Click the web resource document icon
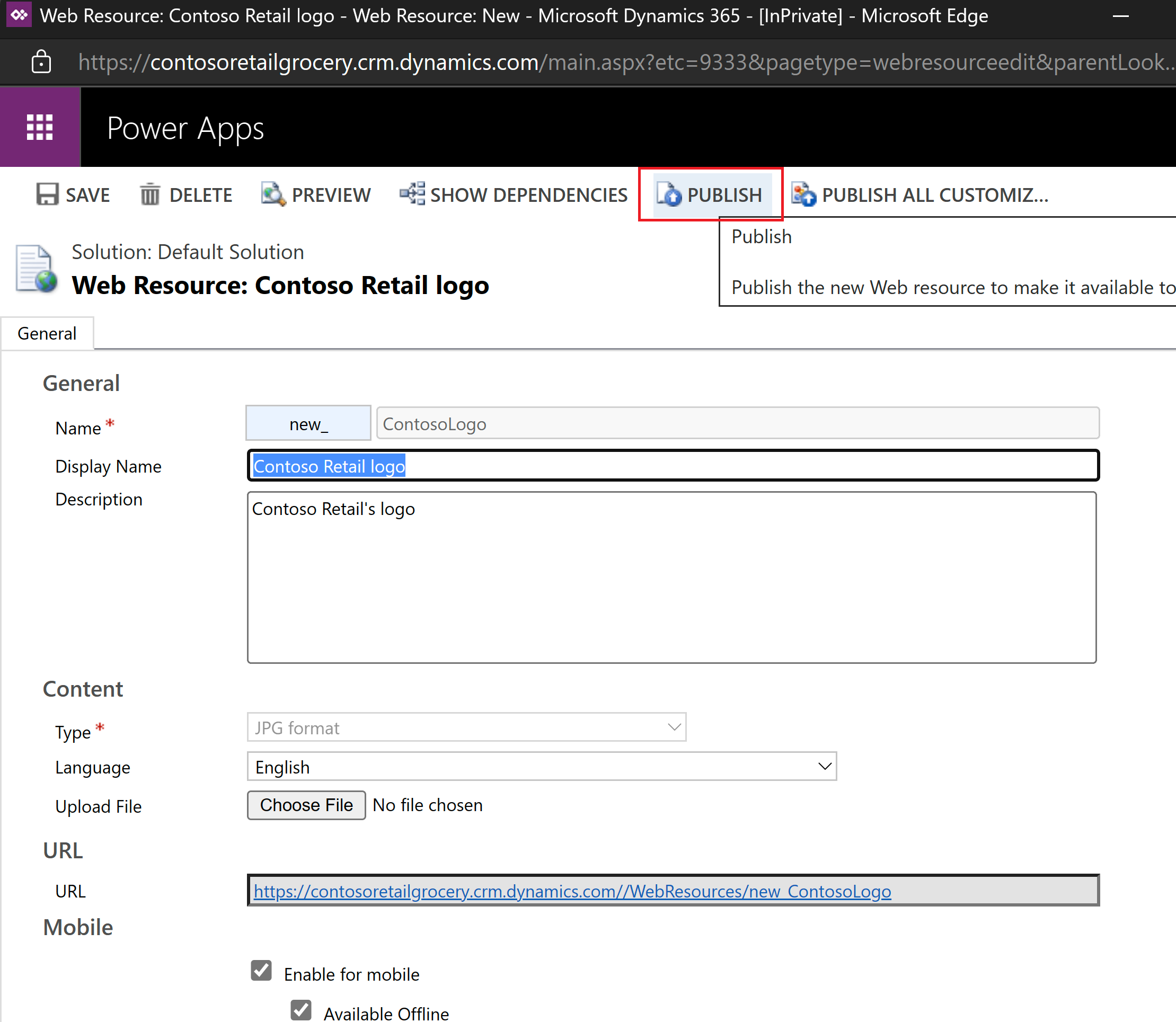 pyautogui.click(x=36, y=268)
